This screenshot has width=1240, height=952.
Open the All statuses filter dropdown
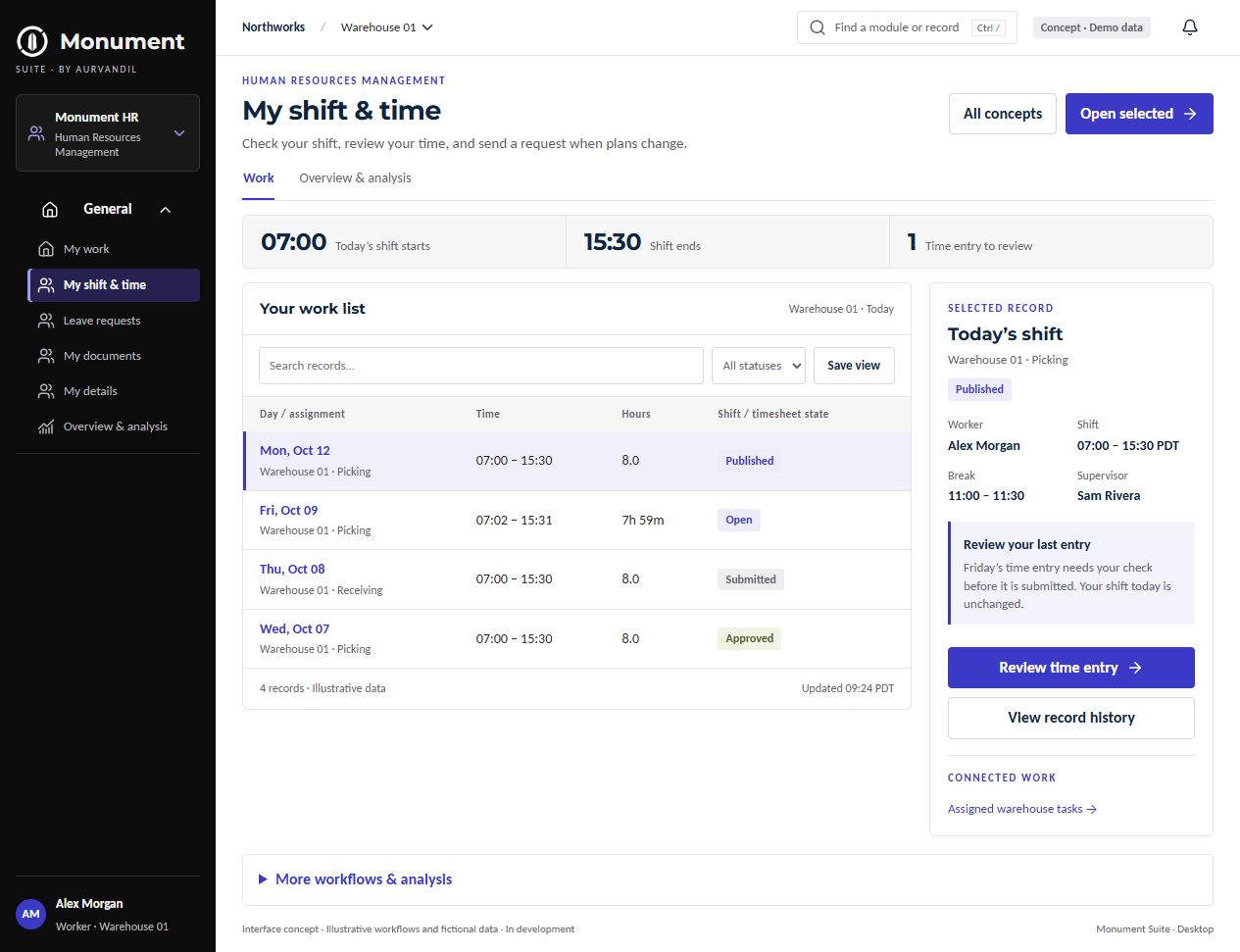(759, 366)
